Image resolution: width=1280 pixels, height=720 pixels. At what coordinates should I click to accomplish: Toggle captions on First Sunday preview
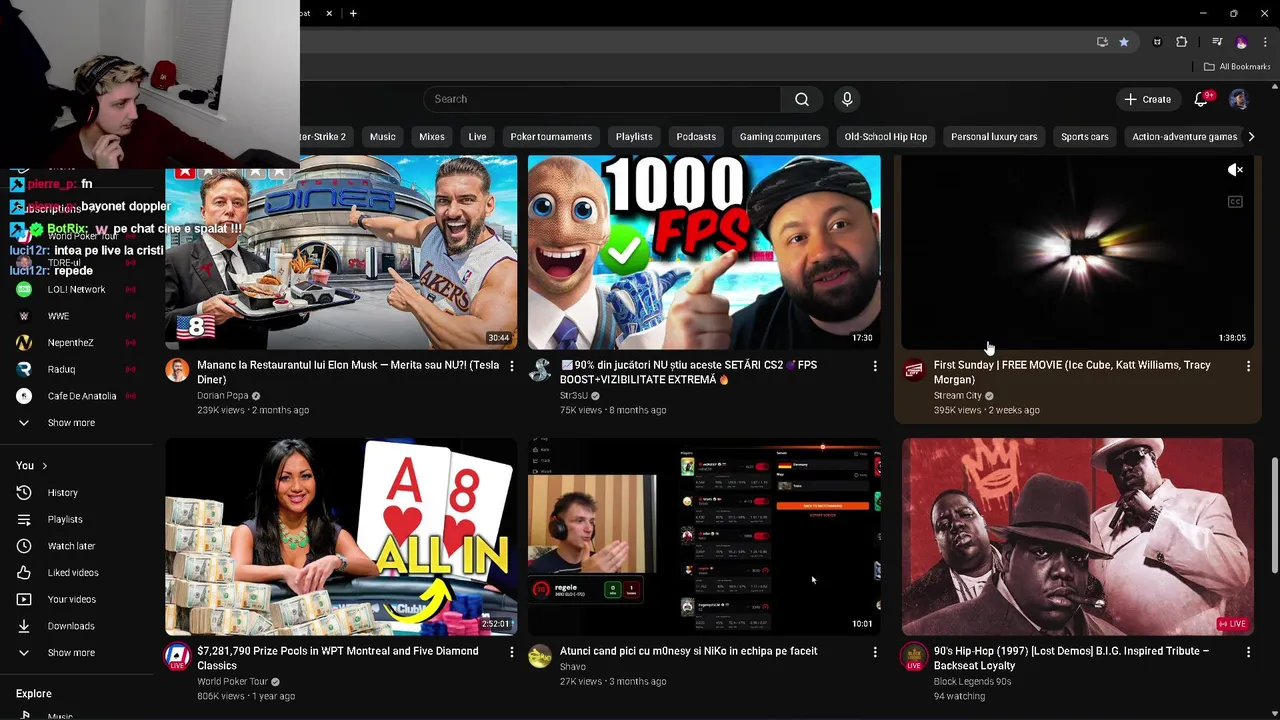pyautogui.click(x=1235, y=202)
